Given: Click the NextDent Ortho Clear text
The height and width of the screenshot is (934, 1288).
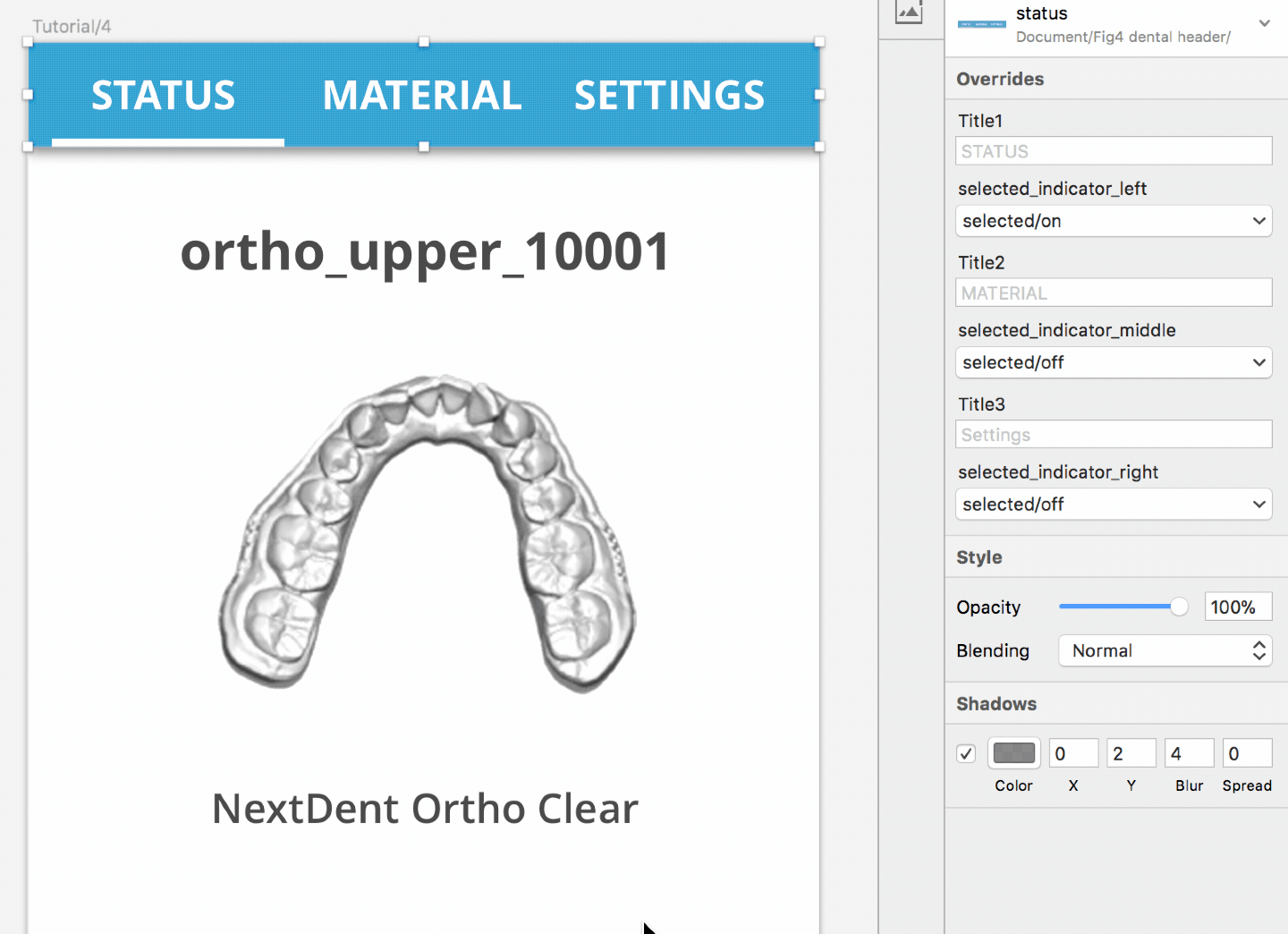Looking at the screenshot, I should pos(425,809).
